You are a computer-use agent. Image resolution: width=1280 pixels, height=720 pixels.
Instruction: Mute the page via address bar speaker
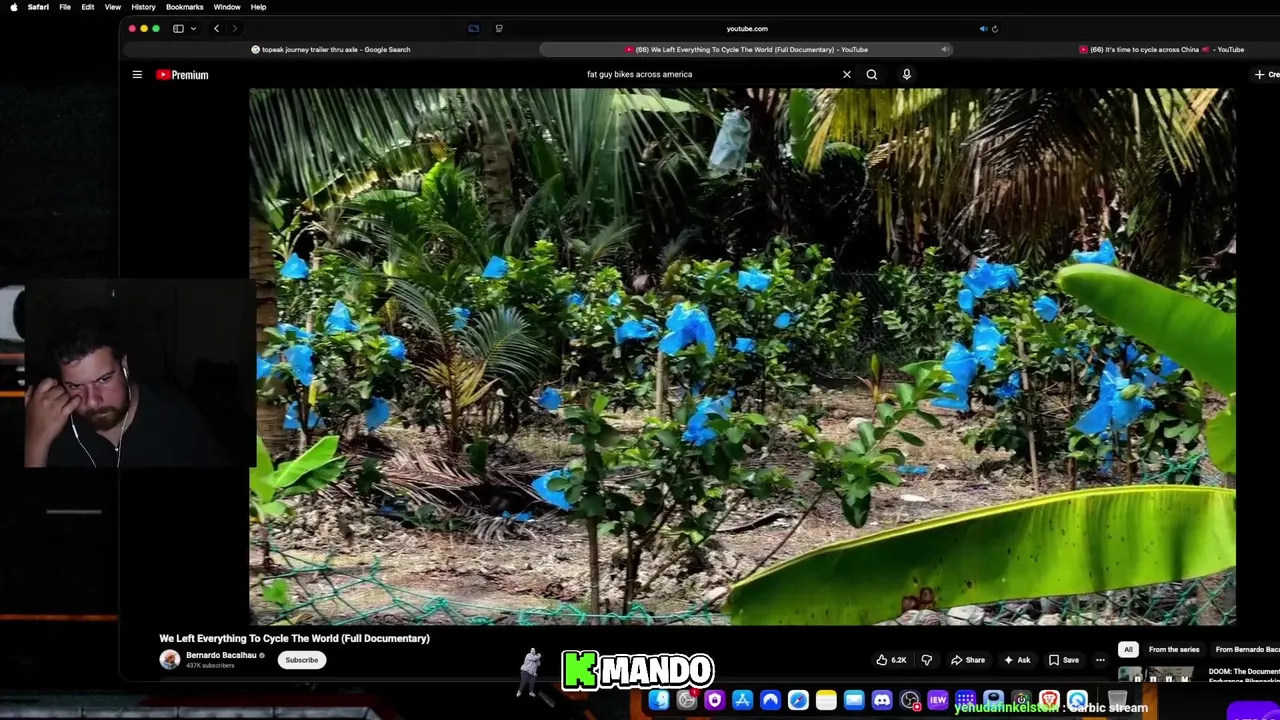click(983, 29)
